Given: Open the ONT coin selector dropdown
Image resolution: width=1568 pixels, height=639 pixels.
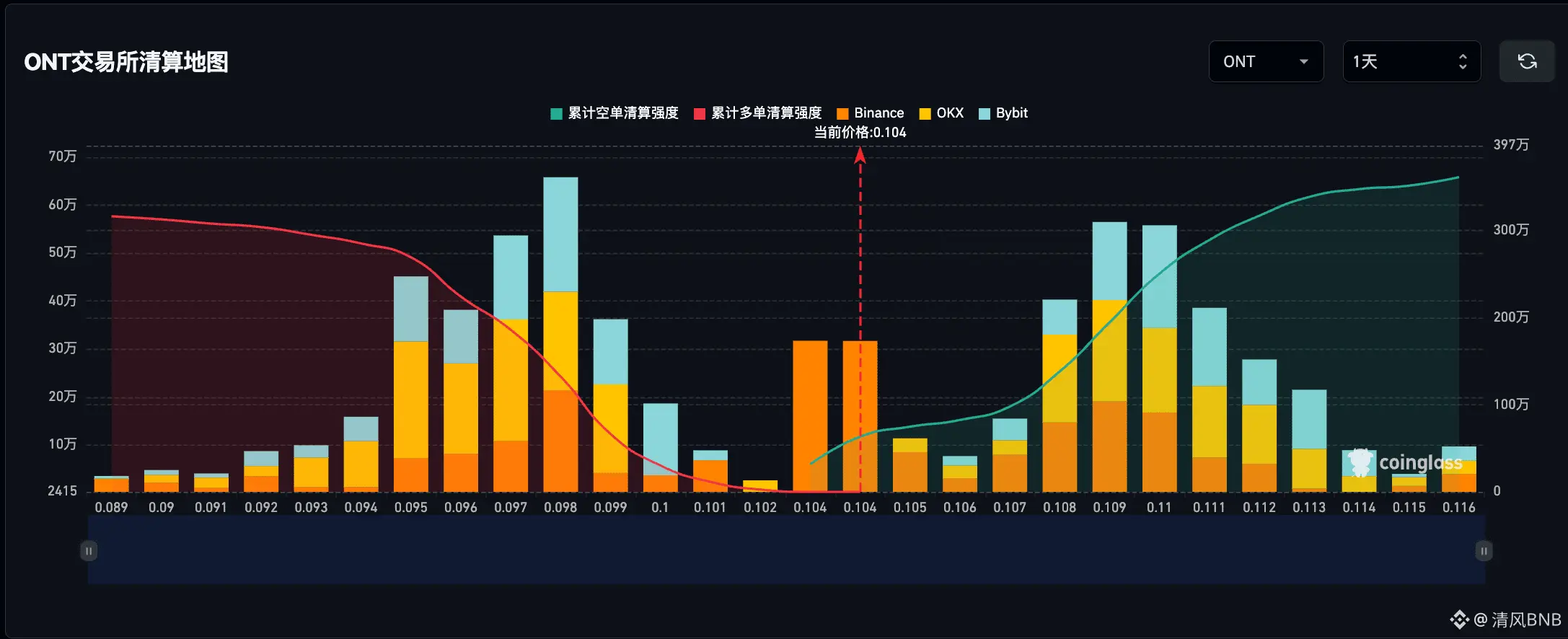Looking at the screenshot, I should pyautogui.click(x=1266, y=61).
